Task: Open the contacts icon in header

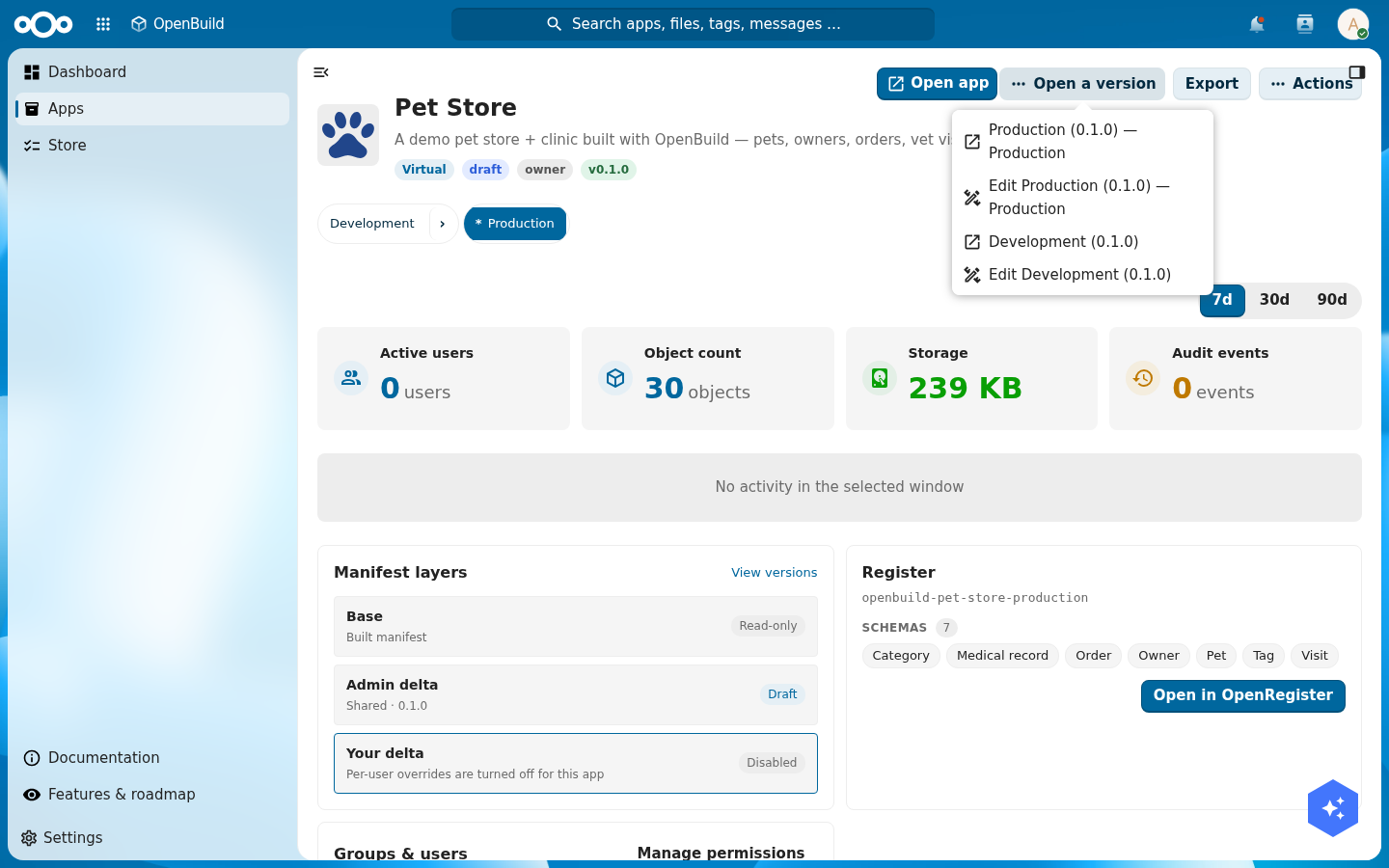Action: [1305, 24]
